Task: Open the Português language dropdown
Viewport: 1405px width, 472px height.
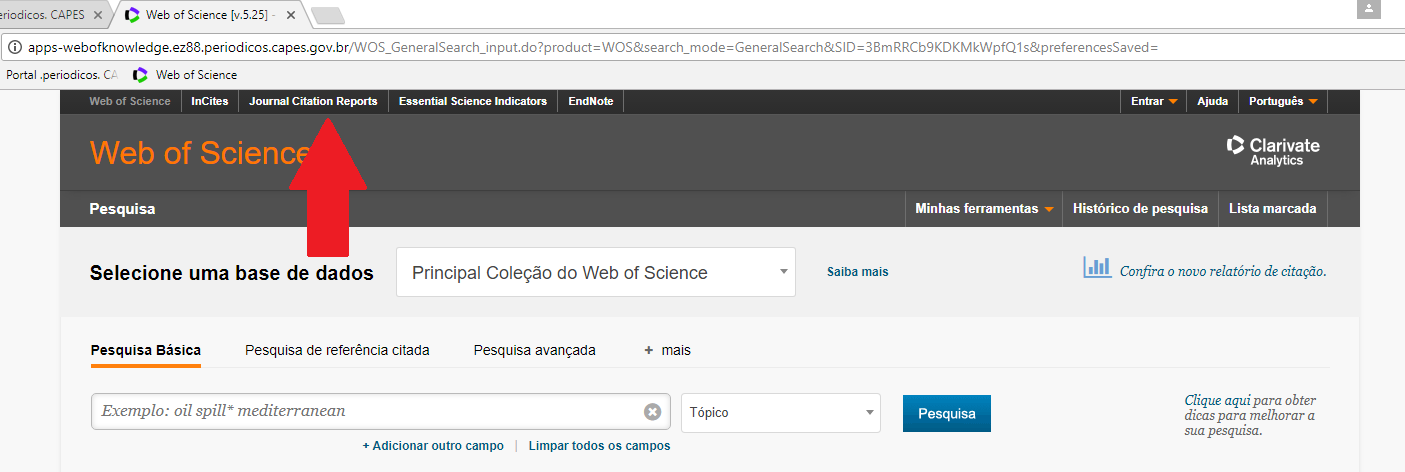Action: pyautogui.click(x=1283, y=101)
